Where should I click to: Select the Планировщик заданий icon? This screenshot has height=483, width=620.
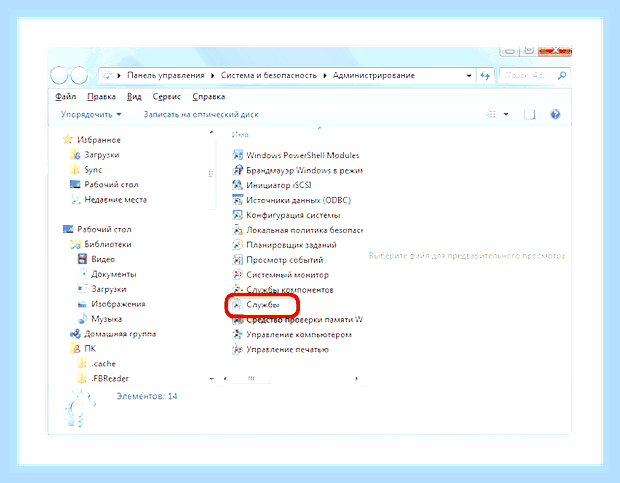pos(237,245)
